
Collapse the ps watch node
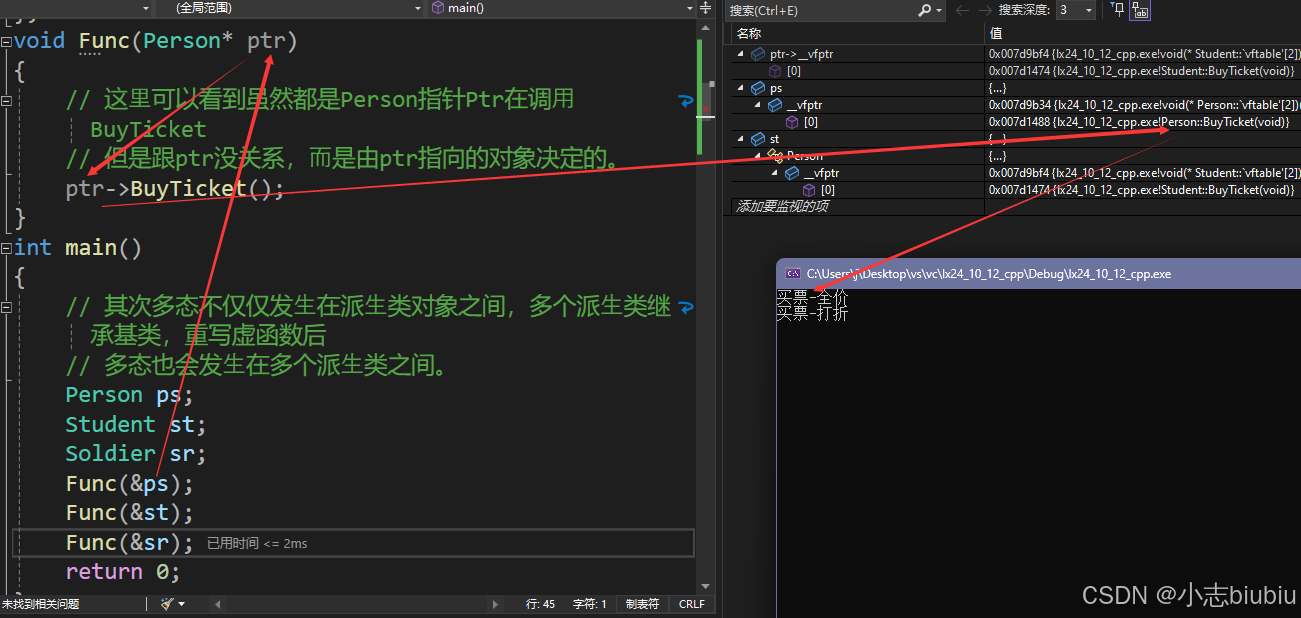pos(741,88)
